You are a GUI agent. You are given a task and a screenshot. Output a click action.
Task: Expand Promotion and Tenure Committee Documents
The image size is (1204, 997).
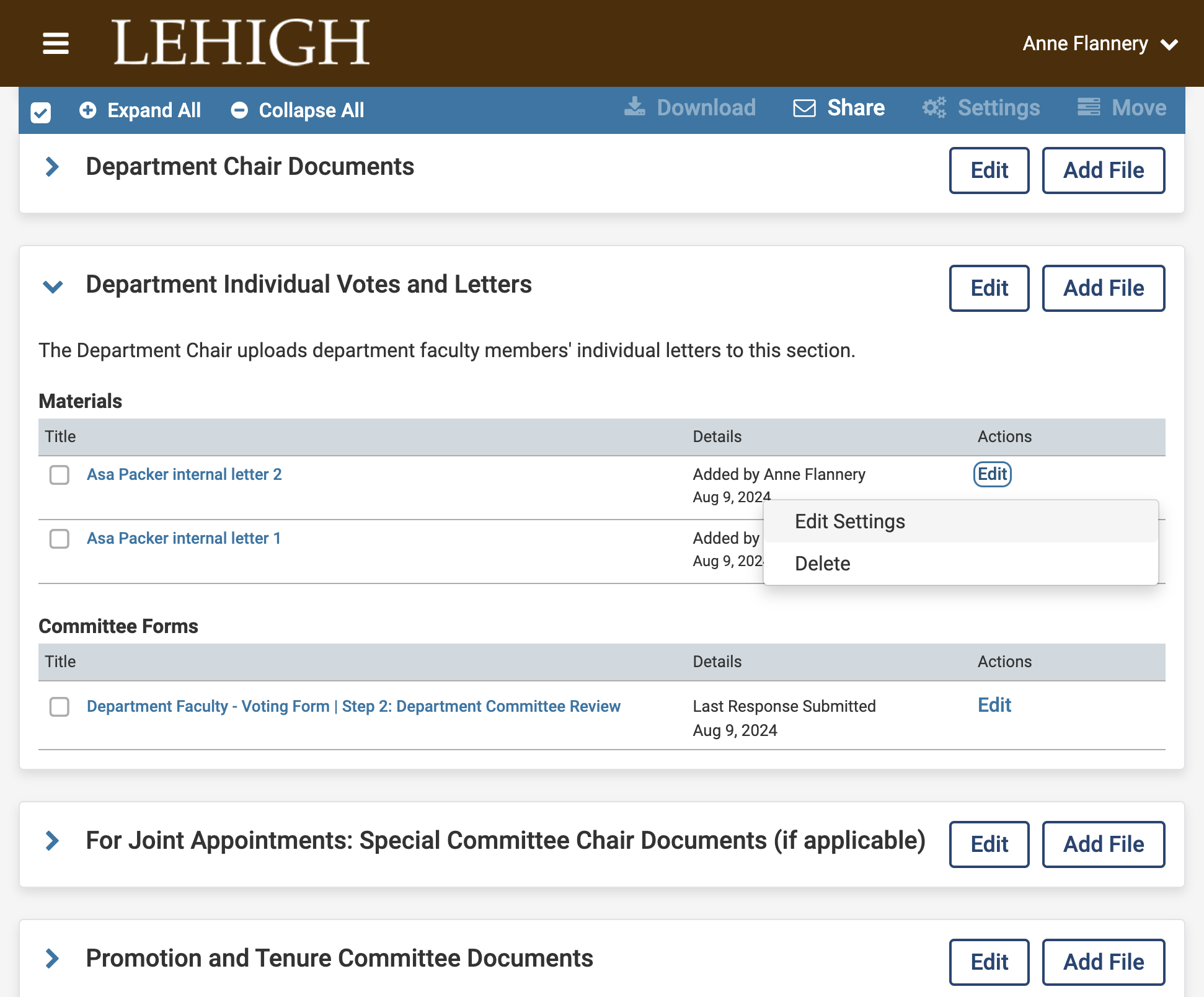pyautogui.click(x=53, y=959)
